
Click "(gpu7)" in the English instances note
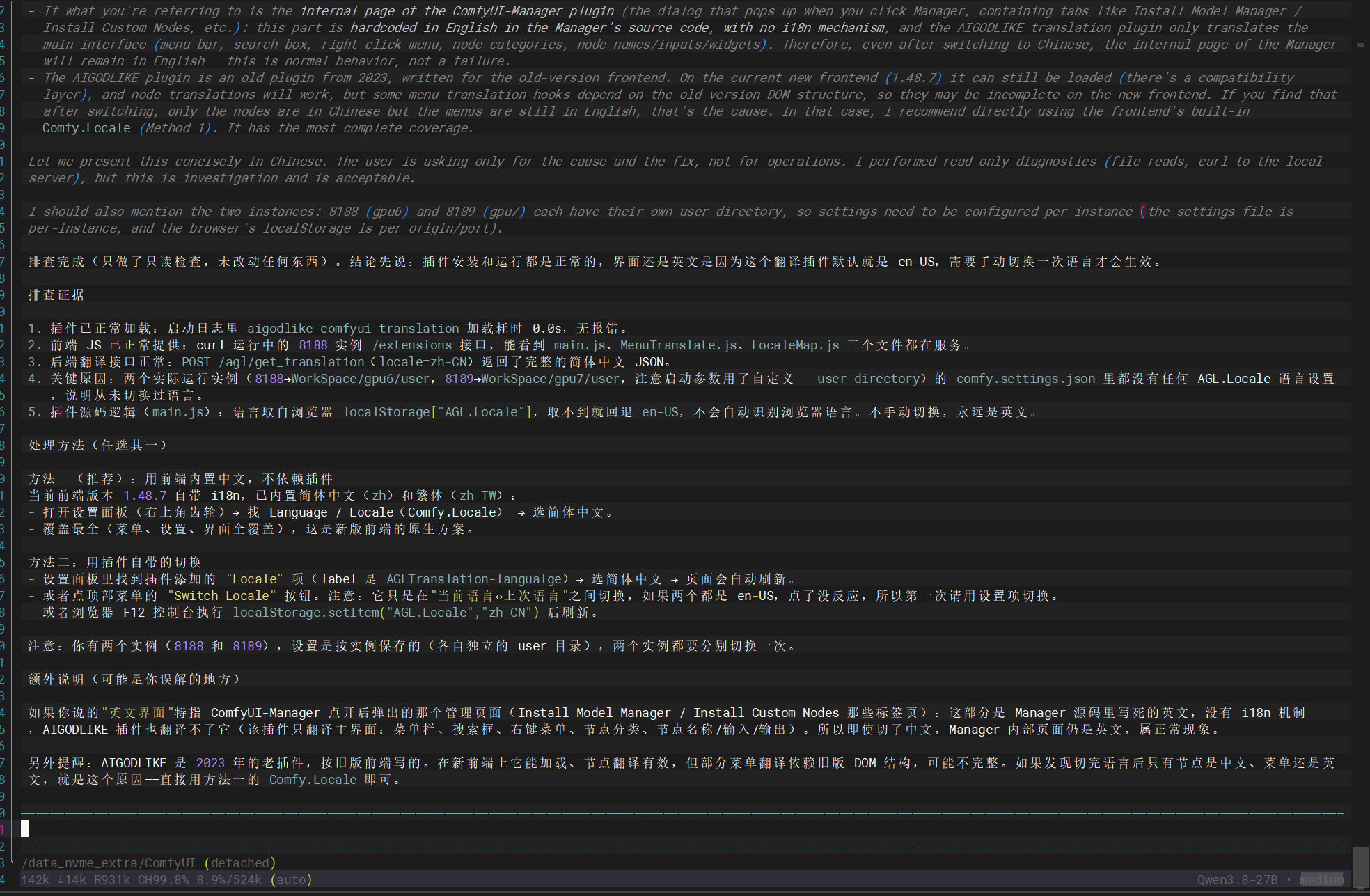503,212
